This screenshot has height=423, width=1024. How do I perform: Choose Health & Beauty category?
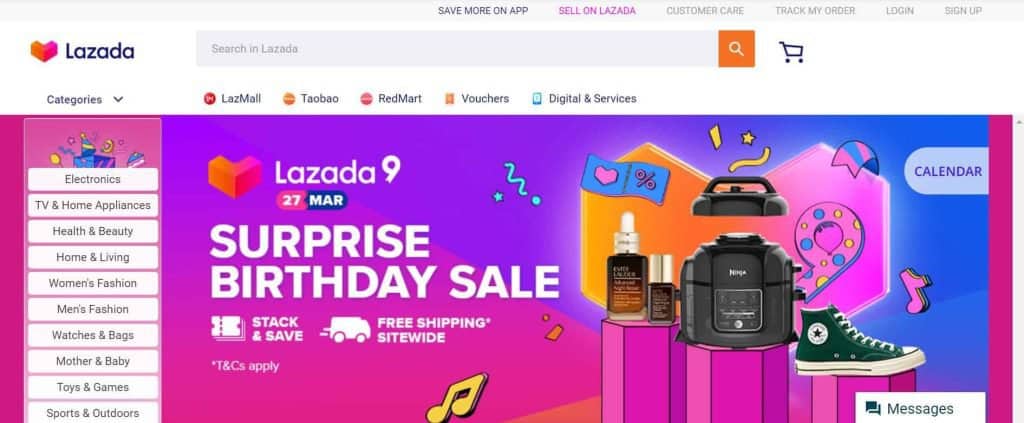point(93,231)
